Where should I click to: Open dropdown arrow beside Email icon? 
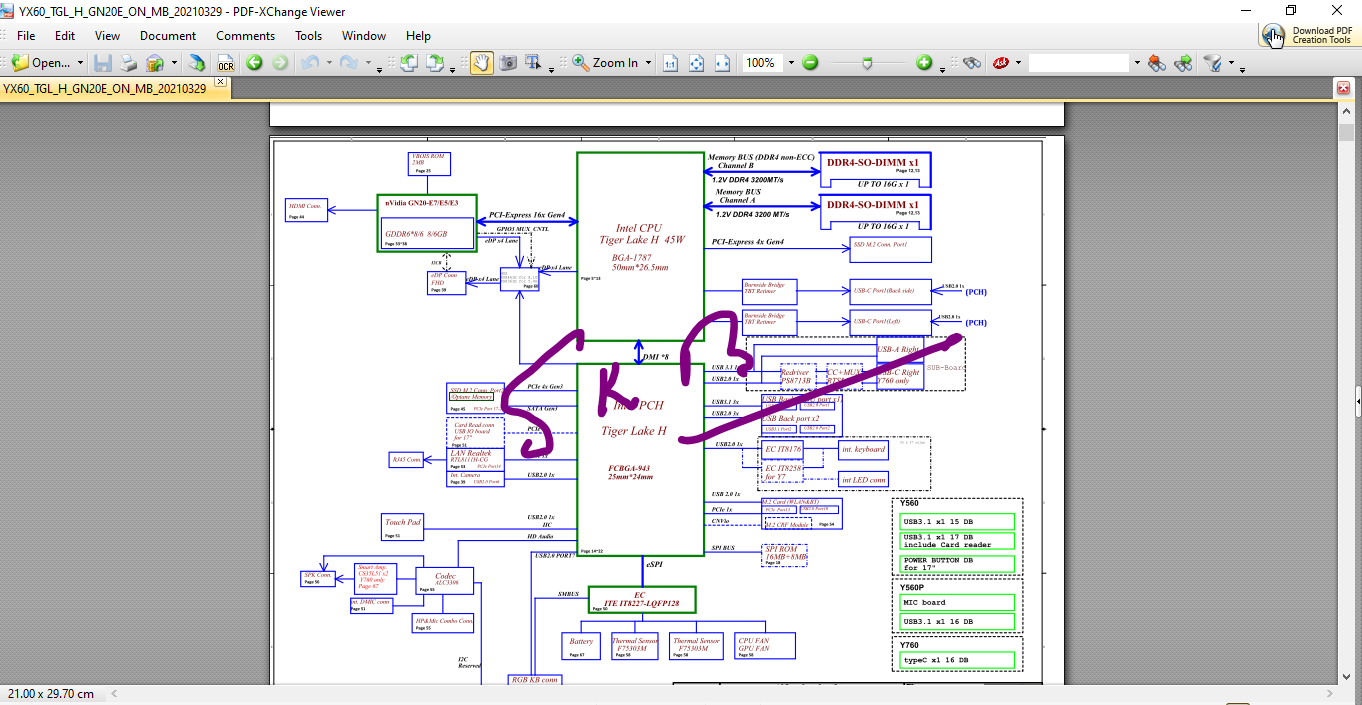[x=174, y=62]
